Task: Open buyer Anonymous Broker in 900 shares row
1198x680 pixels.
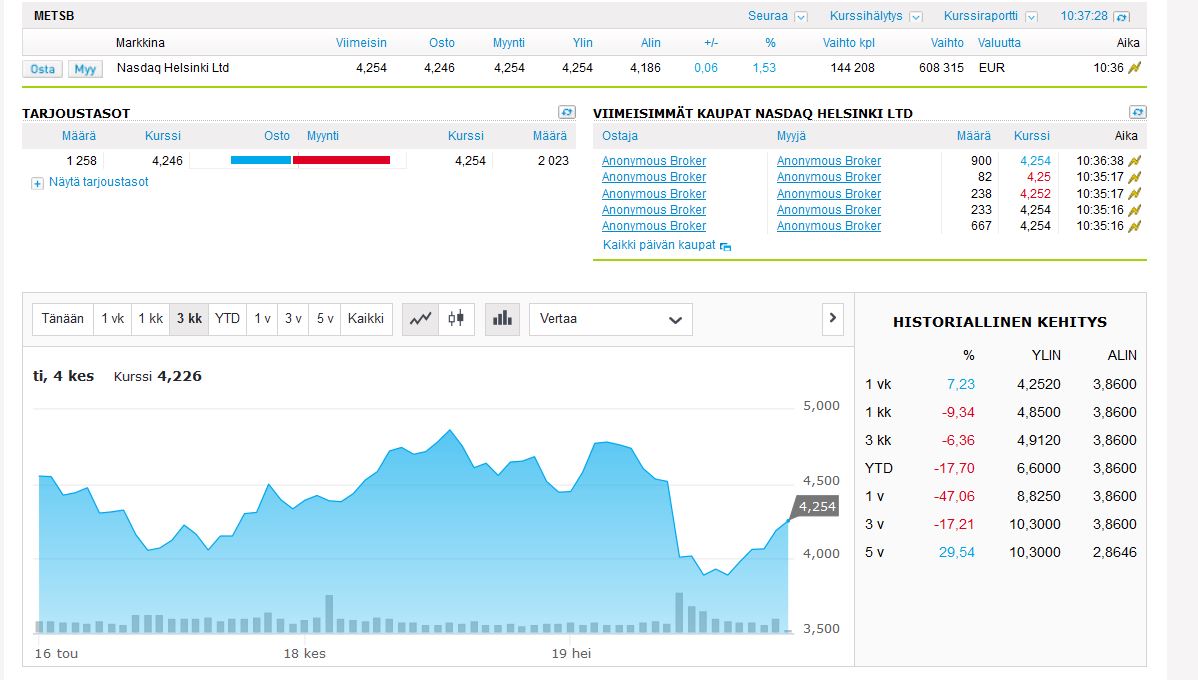Action: point(654,161)
